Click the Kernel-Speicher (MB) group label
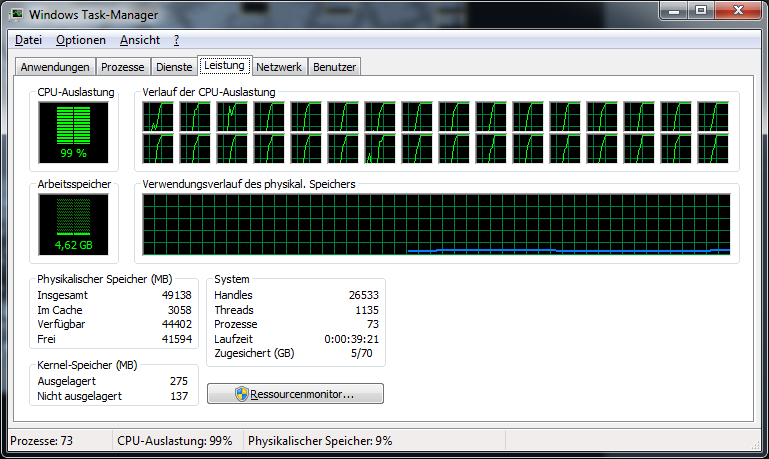769x459 pixels. pos(87,365)
